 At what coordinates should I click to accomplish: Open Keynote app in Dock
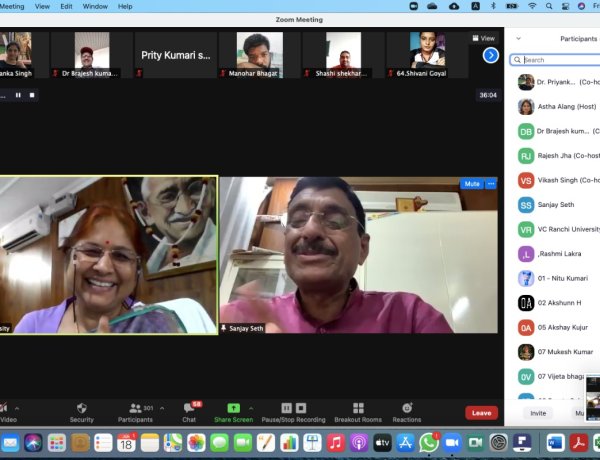coord(312,443)
